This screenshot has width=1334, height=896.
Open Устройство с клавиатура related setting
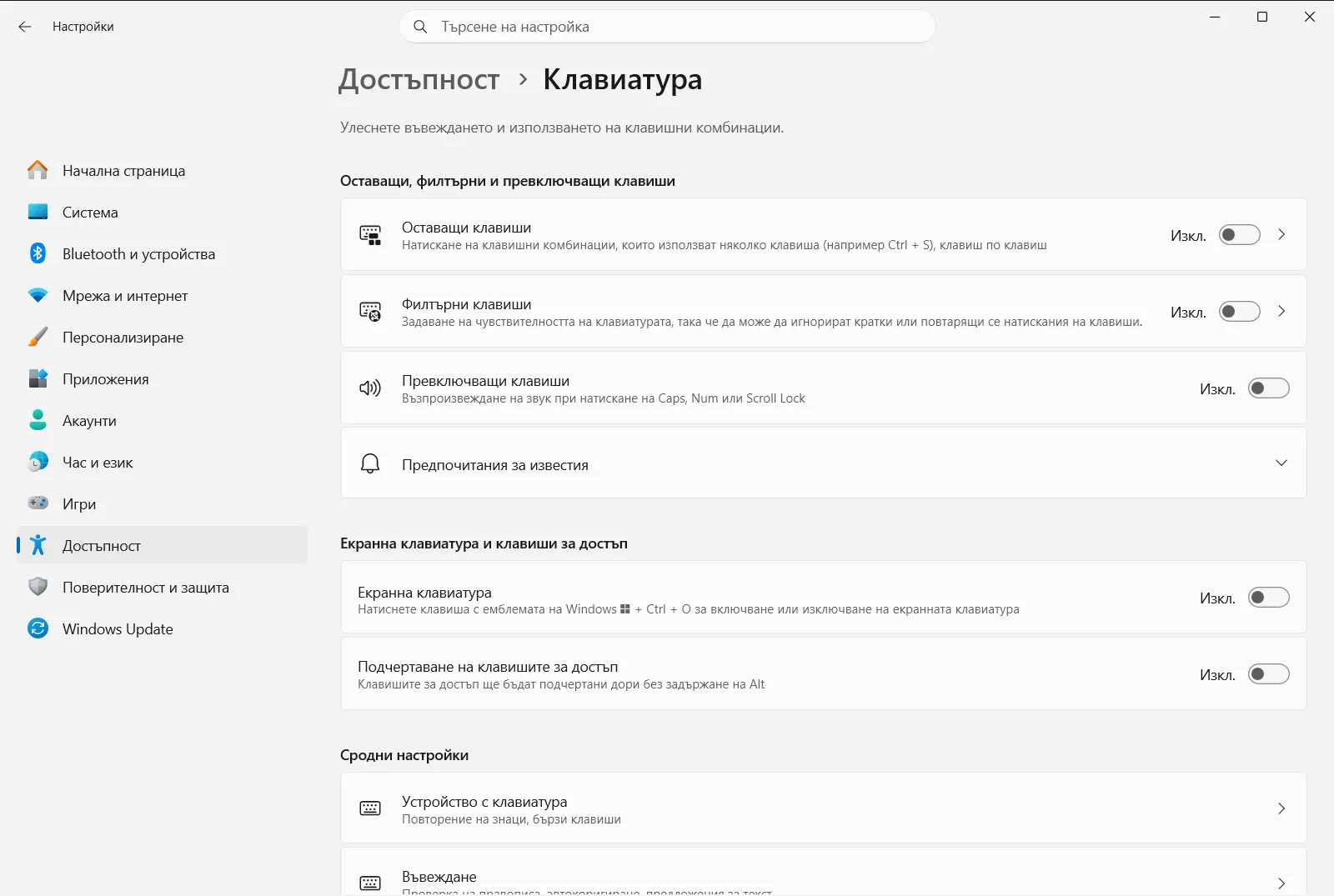coord(823,808)
